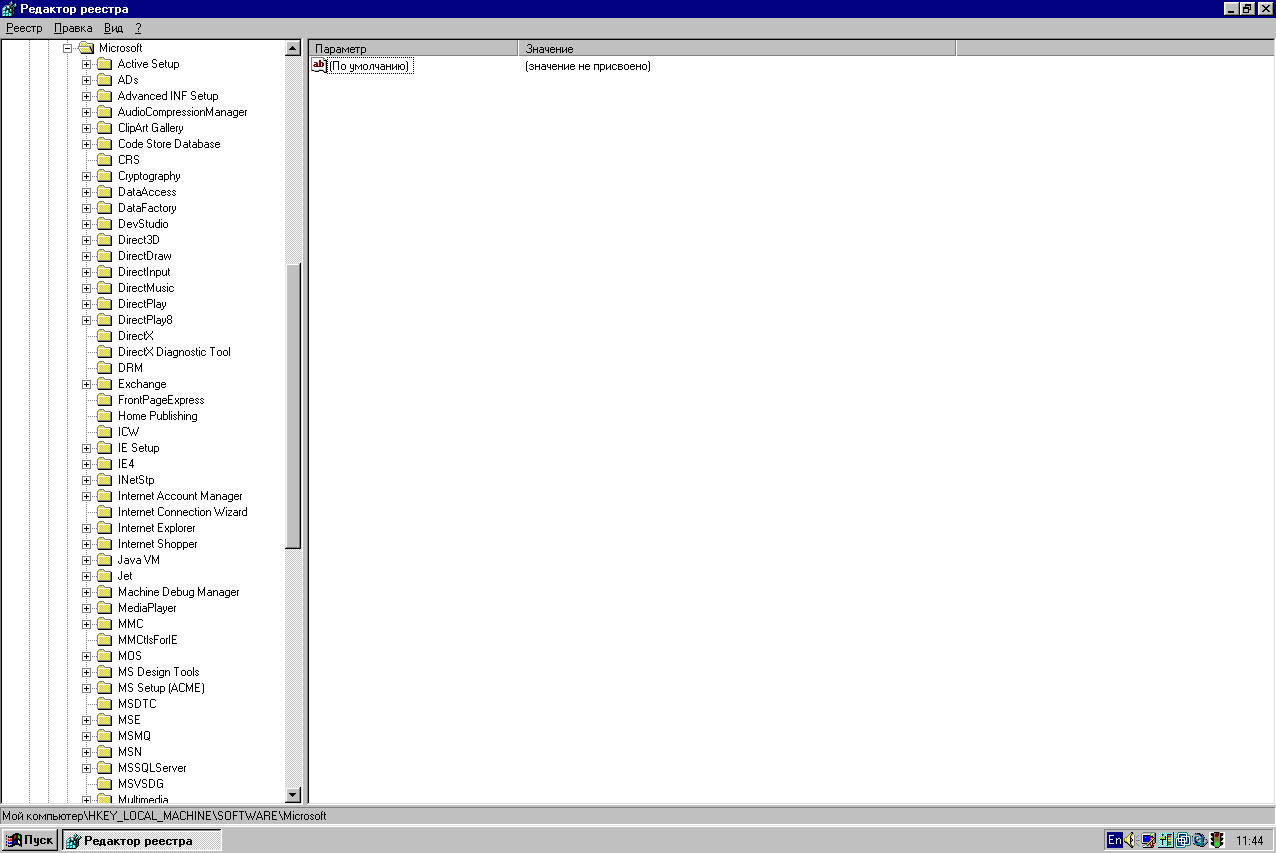Select the MediaPlayer key in tree
The height and width of the screenshot is (853, 1276).
[x=147, y=608]
